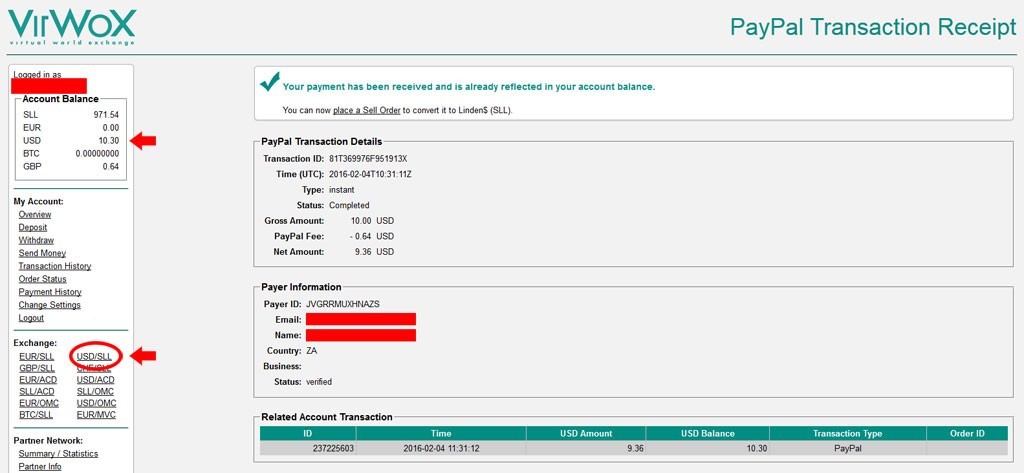The image size is (1024, 473).
Task: Click the Order ID column header
Action: [x=967, y=434]
